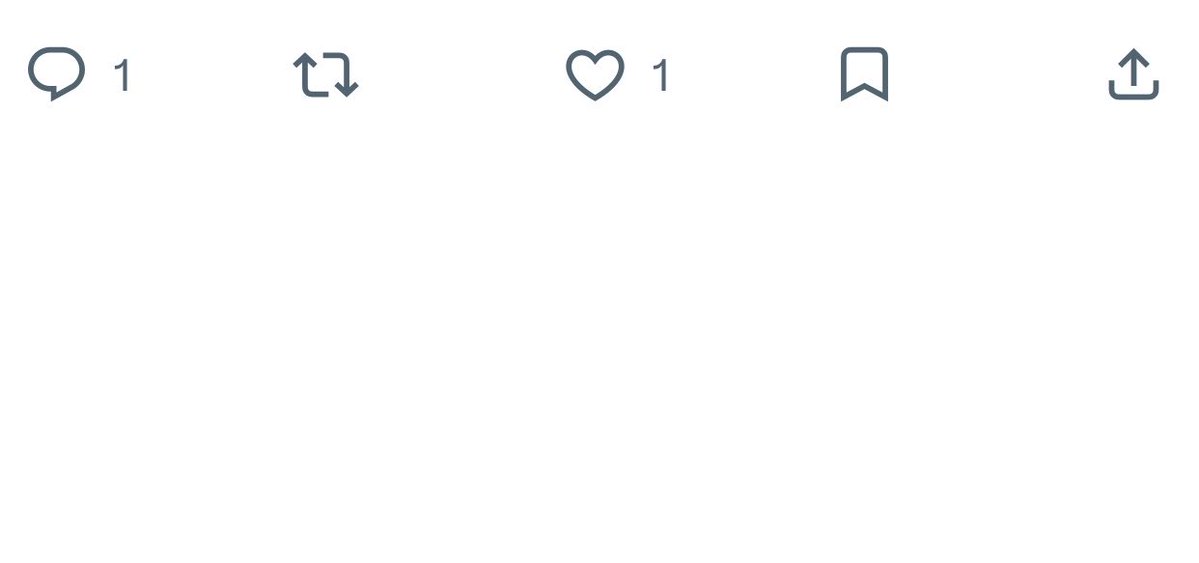Choose the outlined heart button
The height and width of the screenshot is (563, 1199).
595,74
